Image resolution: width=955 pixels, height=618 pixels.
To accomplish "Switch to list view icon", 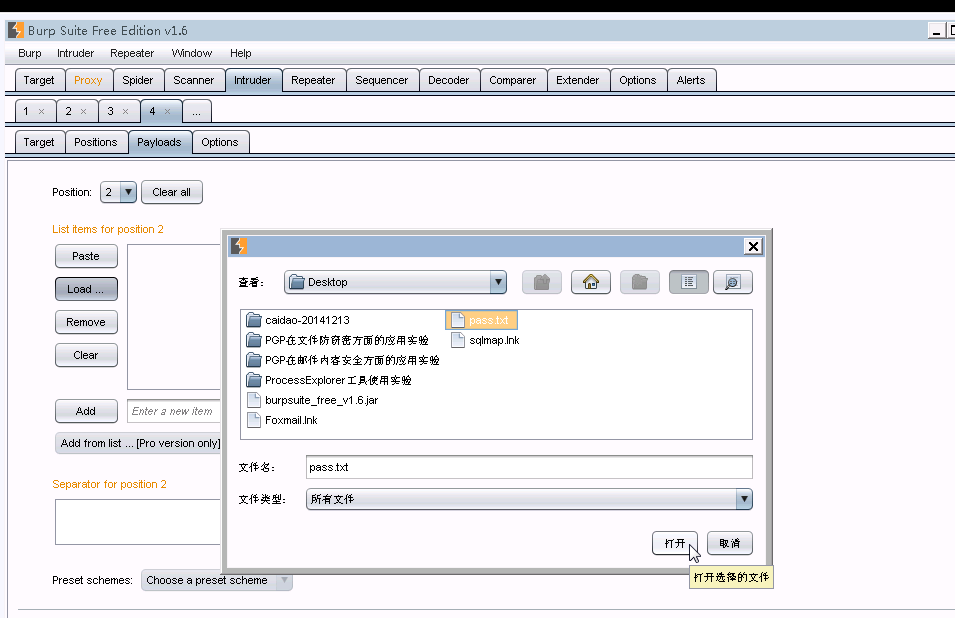I will [x=688, y=282].
